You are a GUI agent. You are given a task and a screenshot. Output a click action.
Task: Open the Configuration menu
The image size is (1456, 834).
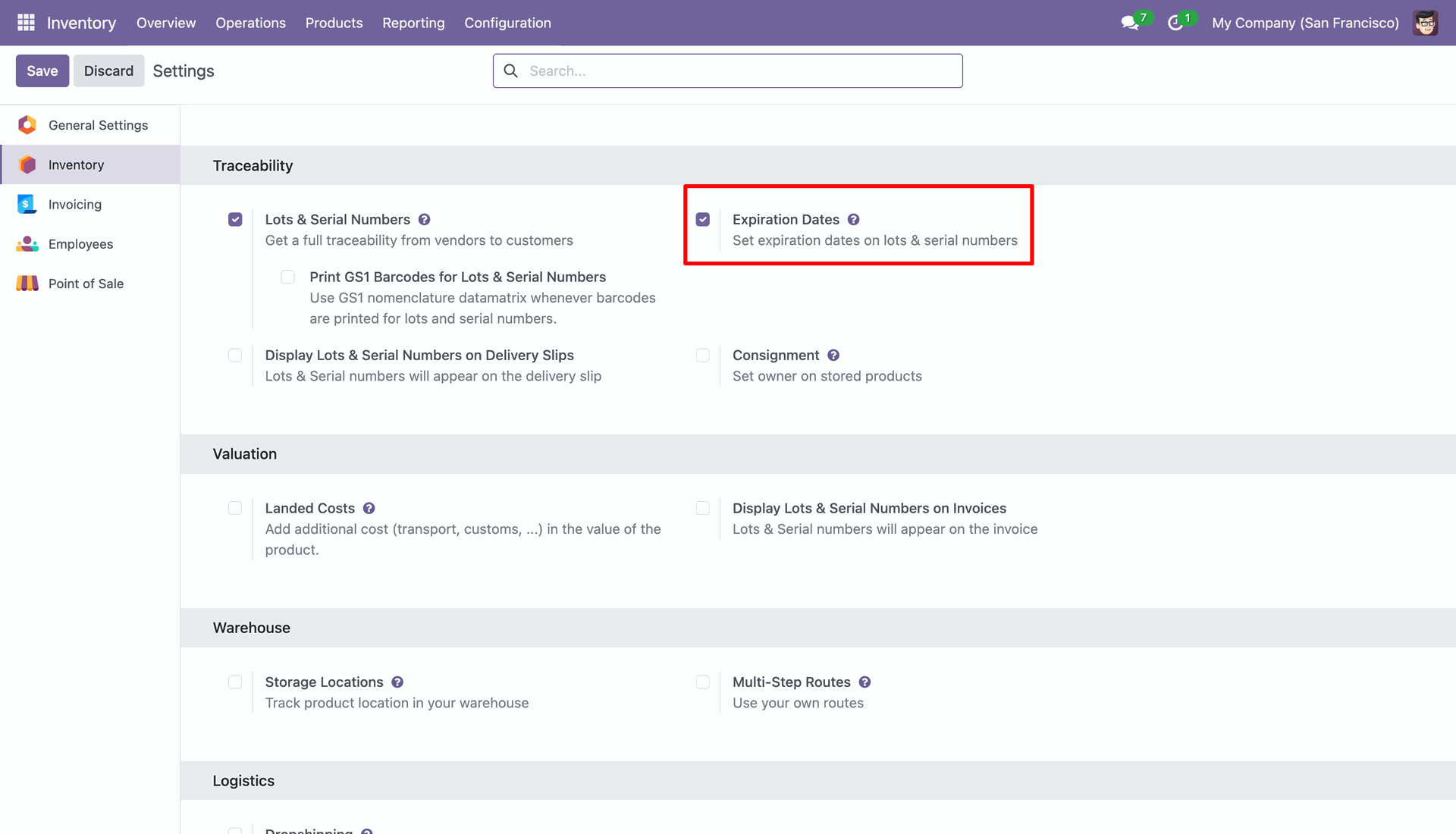507,23
